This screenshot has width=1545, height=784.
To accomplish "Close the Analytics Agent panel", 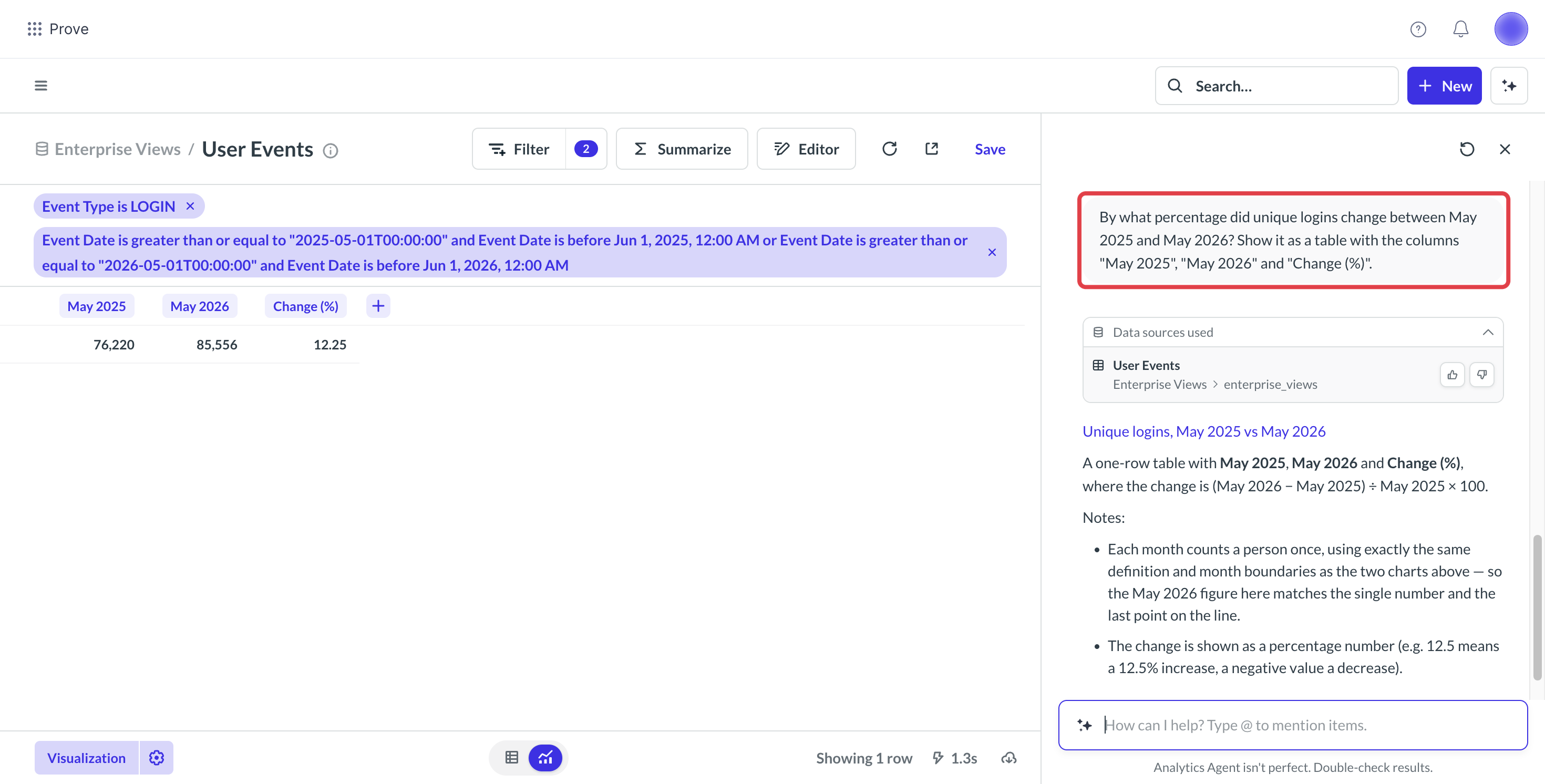I will pyautogui.click(x=1505, y=149).
